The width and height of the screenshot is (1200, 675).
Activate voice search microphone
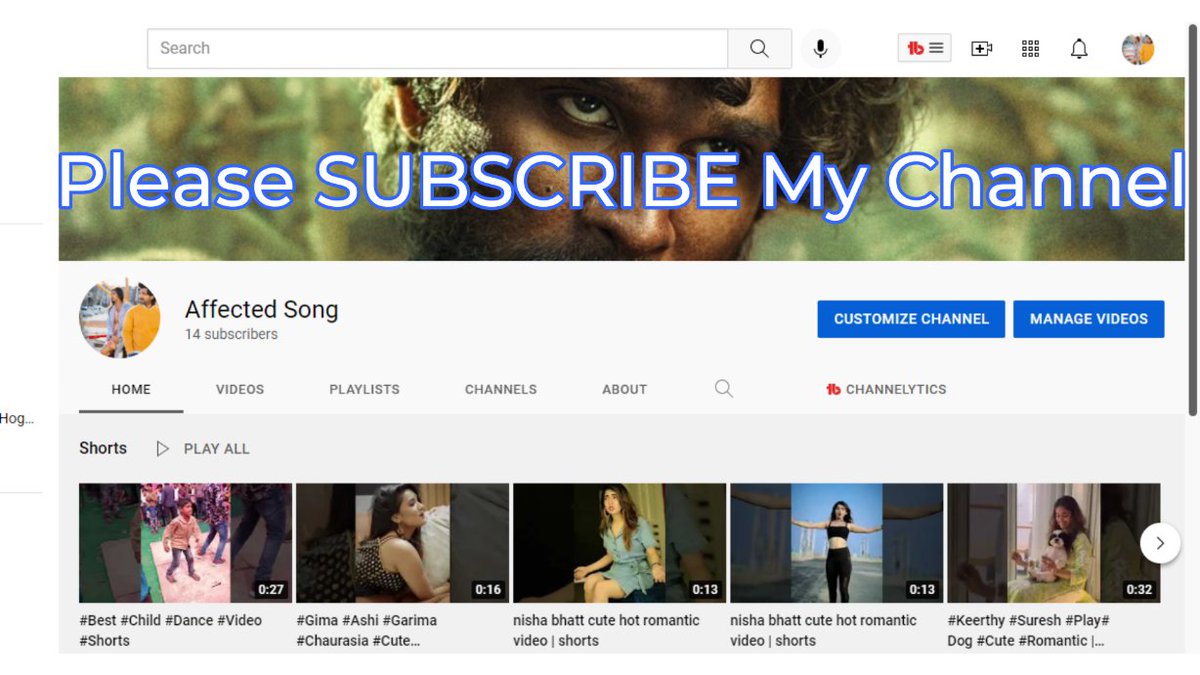click(x=820, y=48)
